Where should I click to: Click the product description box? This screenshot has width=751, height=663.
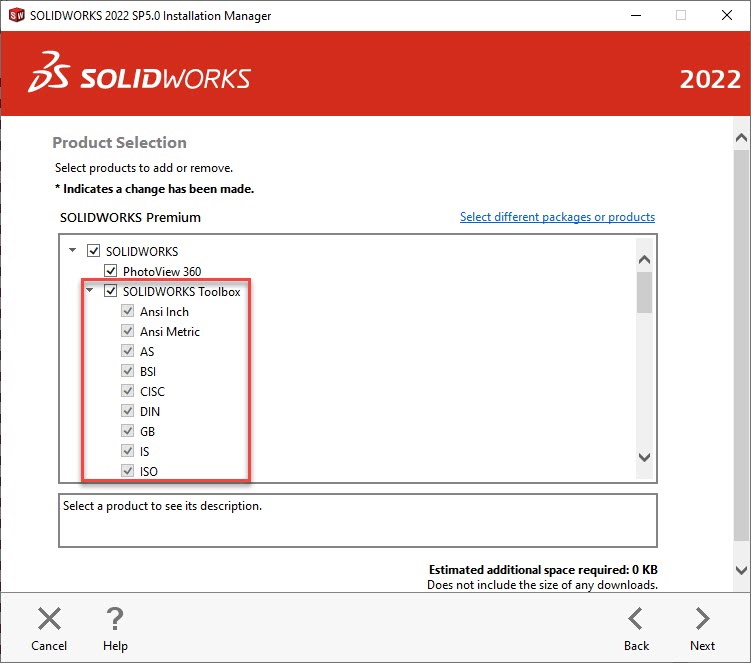point(358,520)
